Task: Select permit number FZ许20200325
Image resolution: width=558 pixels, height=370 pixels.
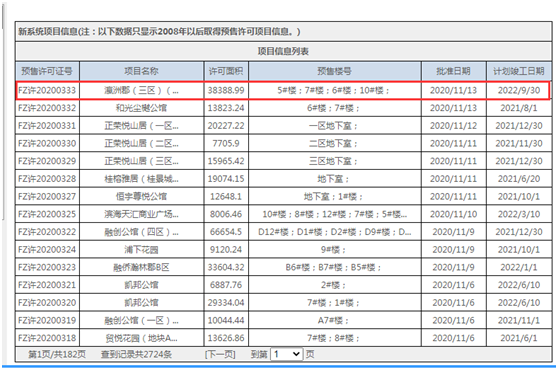Action: (x=47, y=214)
